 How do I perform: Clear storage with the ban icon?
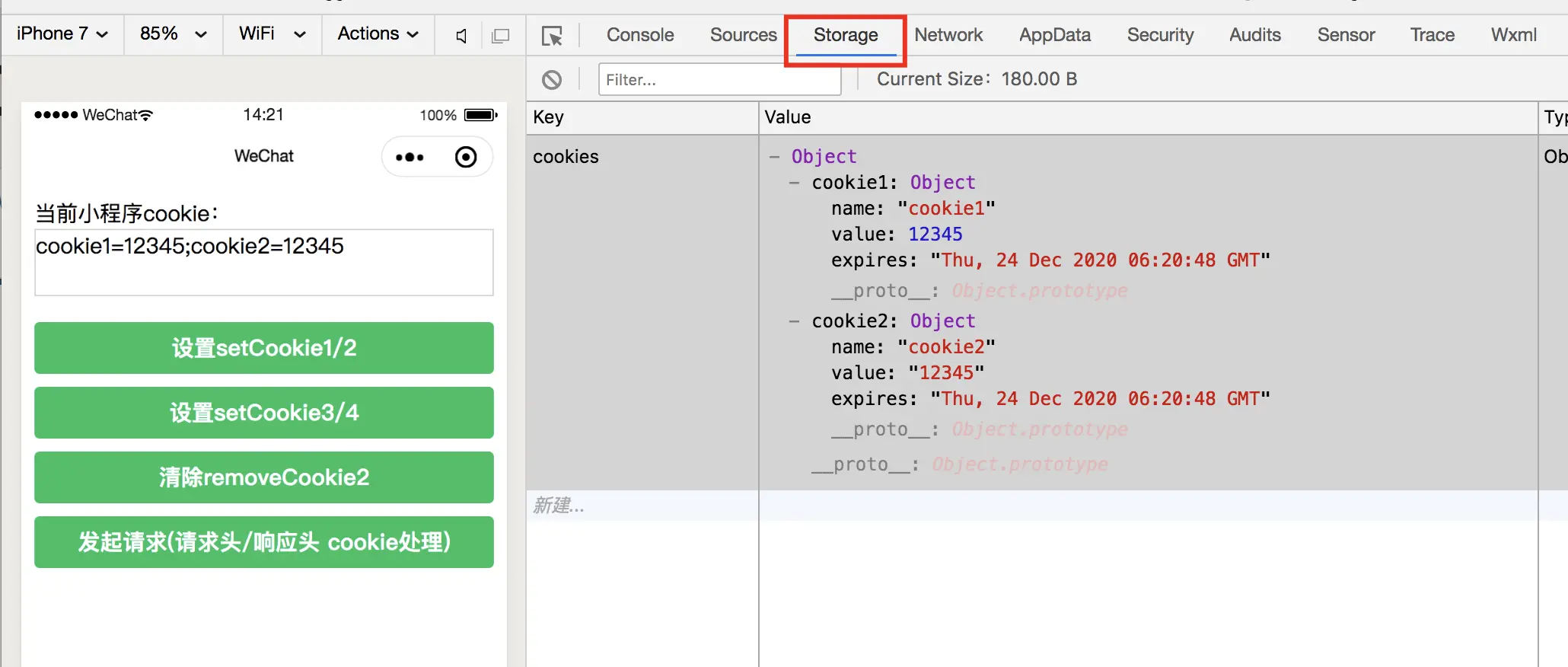pyautogui.click(x=552, y=79)
